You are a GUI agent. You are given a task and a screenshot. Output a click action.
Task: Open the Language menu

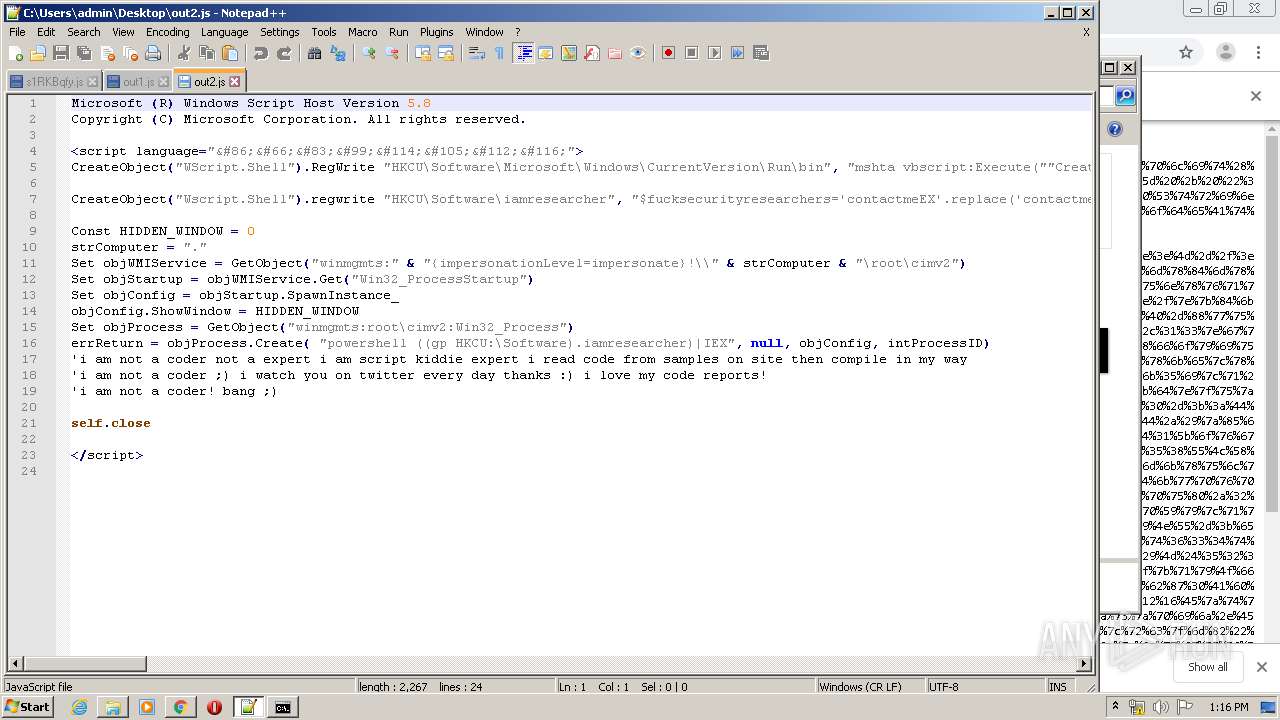pyautogui.click(x=225, y=32)
